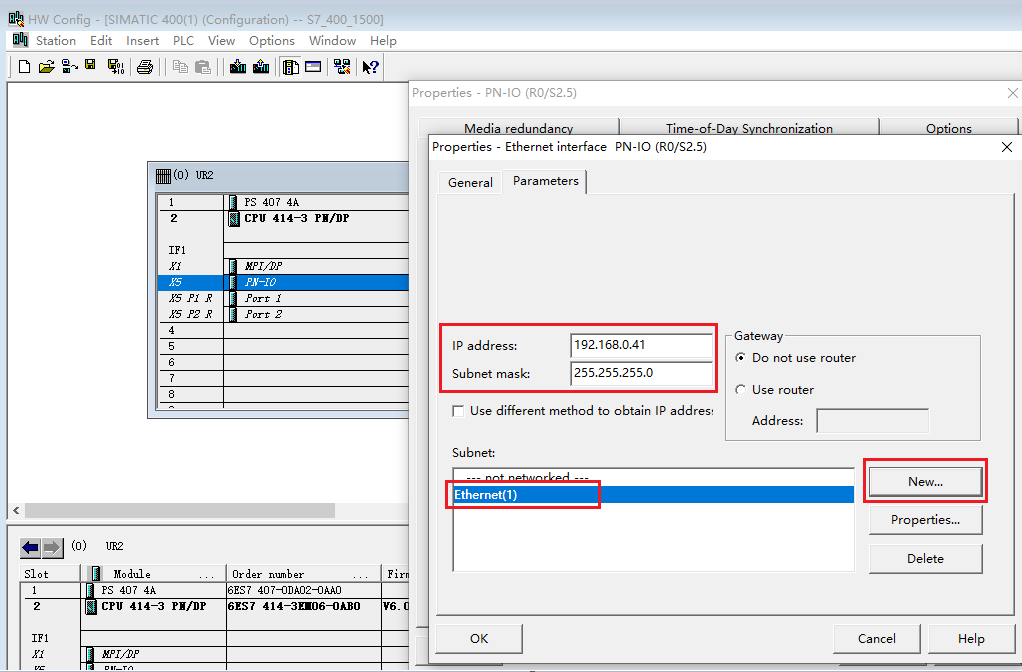Click the New... subnet button
Screen dimensions: 1022x672
point(926,482)
